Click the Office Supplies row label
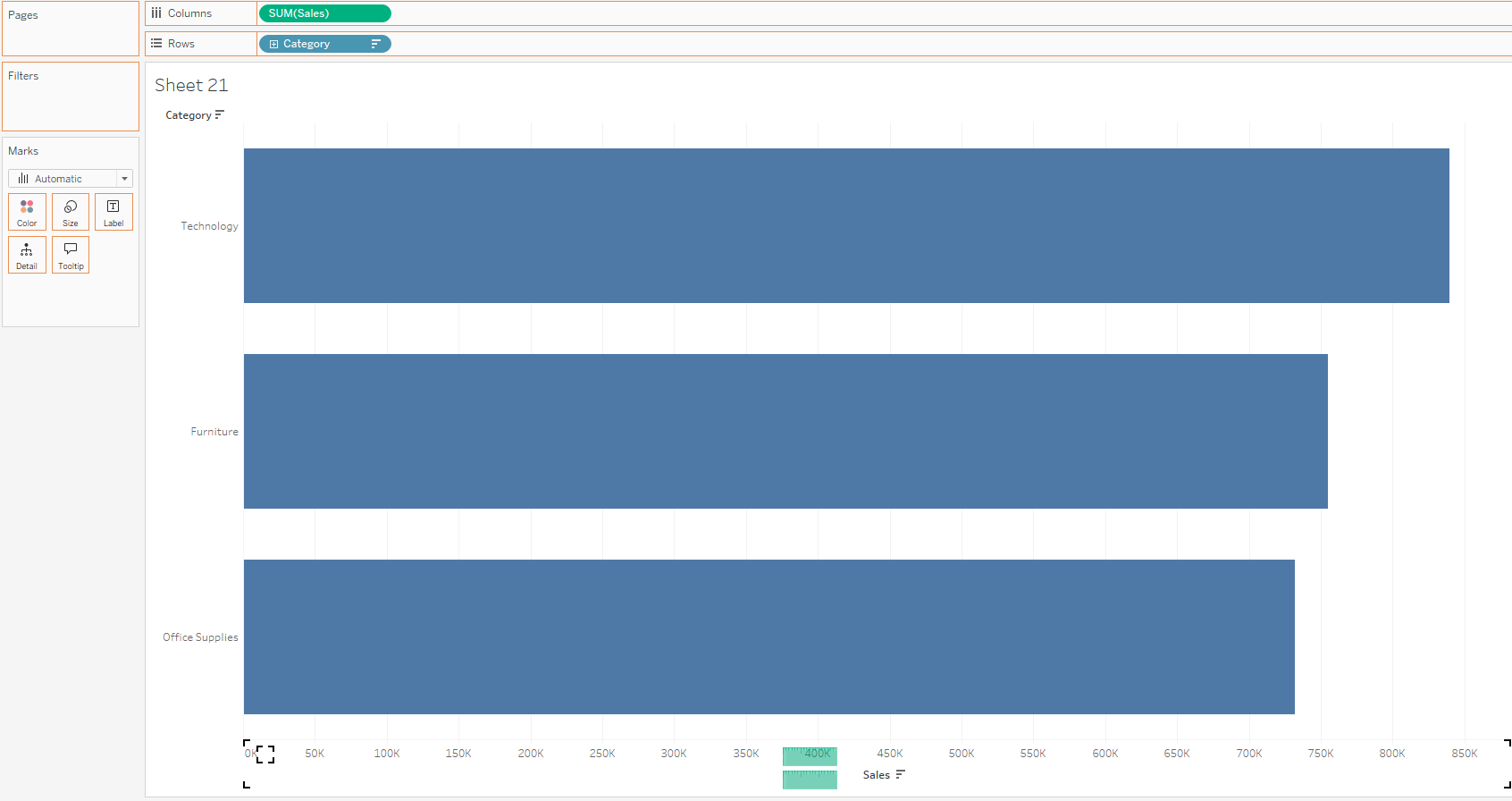This screenshot has height=801, width=1512. pyautogui.click(x=200, y=637)
